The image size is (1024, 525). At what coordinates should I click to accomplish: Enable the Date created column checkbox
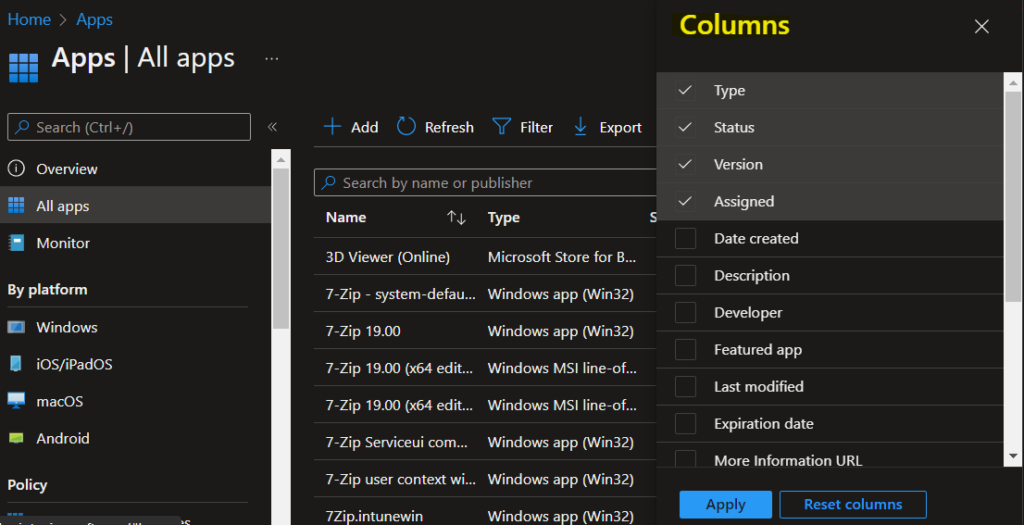click(x=685, y=238)
